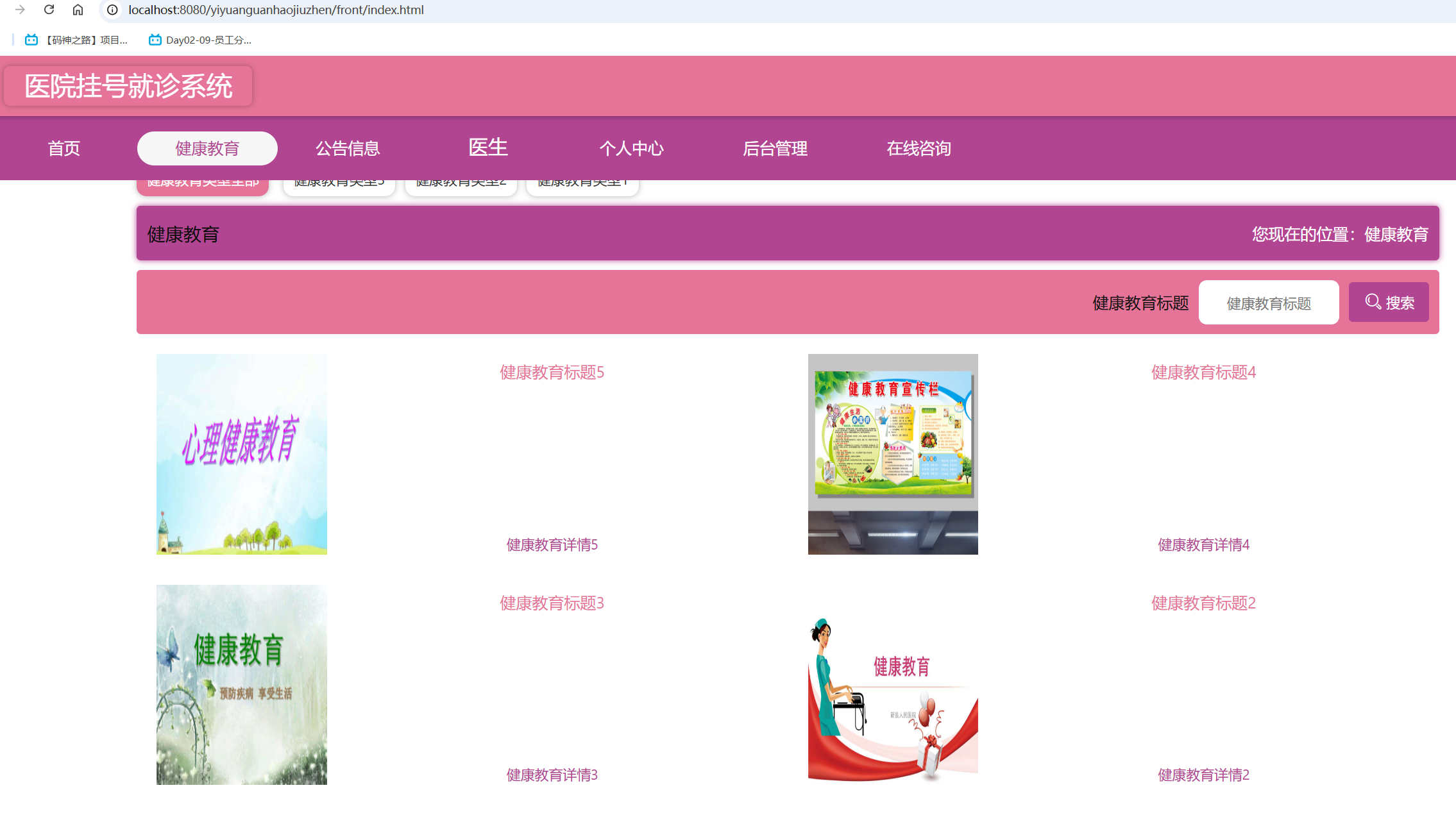Click the site info icon in address bar
This screenshot has height=815, width=1456.
tap(111, 10)
